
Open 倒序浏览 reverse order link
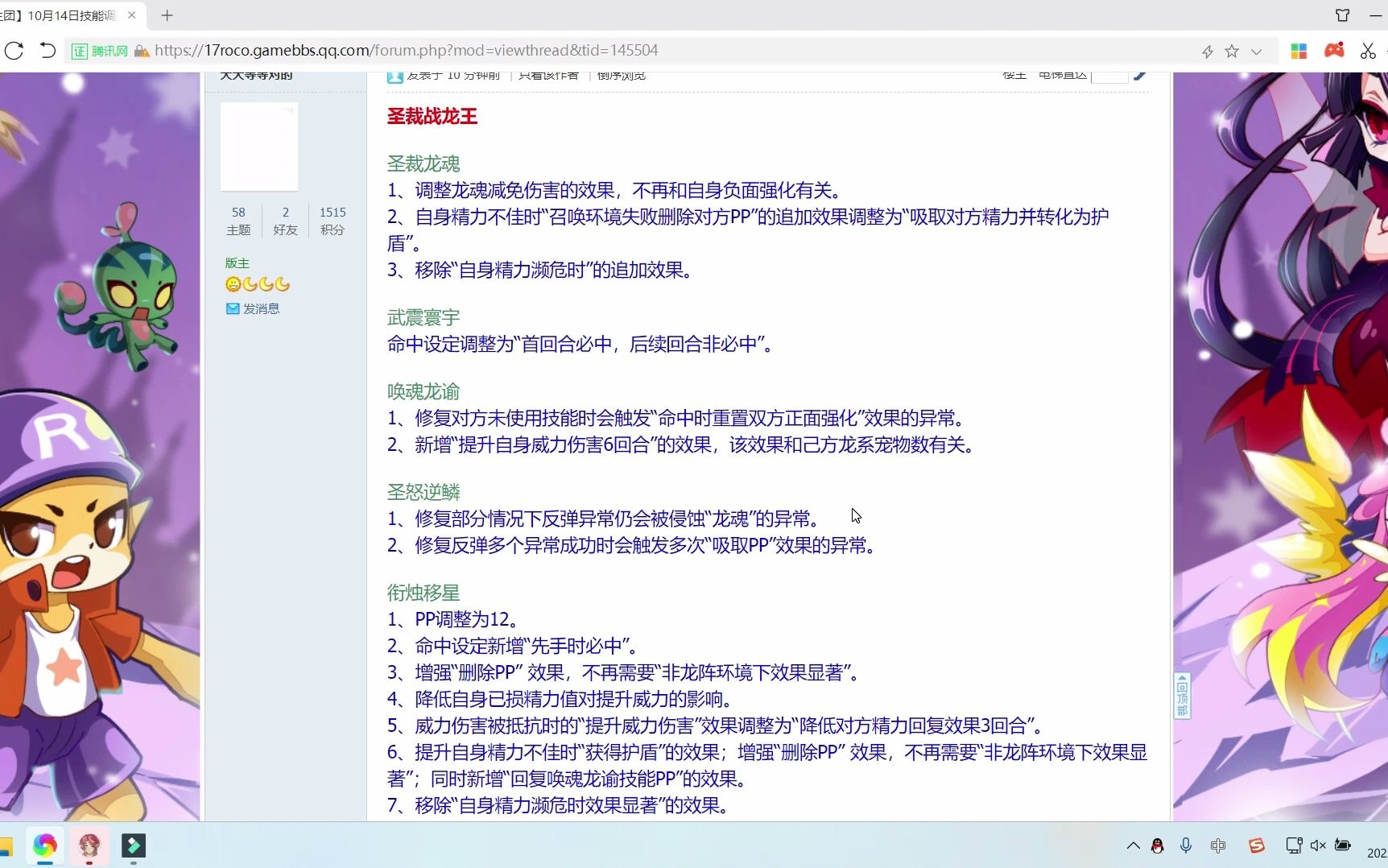[x=622, y=75]
